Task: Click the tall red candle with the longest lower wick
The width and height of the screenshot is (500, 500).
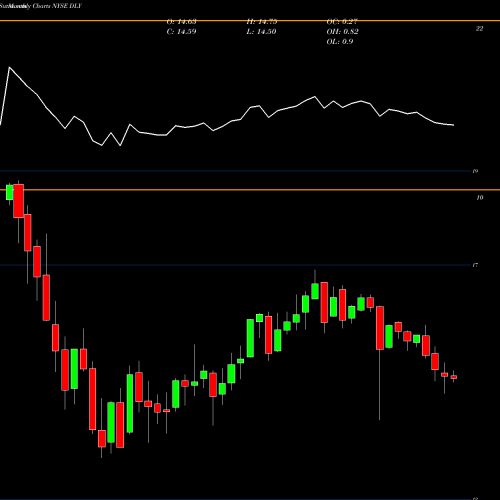Action: pyautogui.click(x=380, y=328)
